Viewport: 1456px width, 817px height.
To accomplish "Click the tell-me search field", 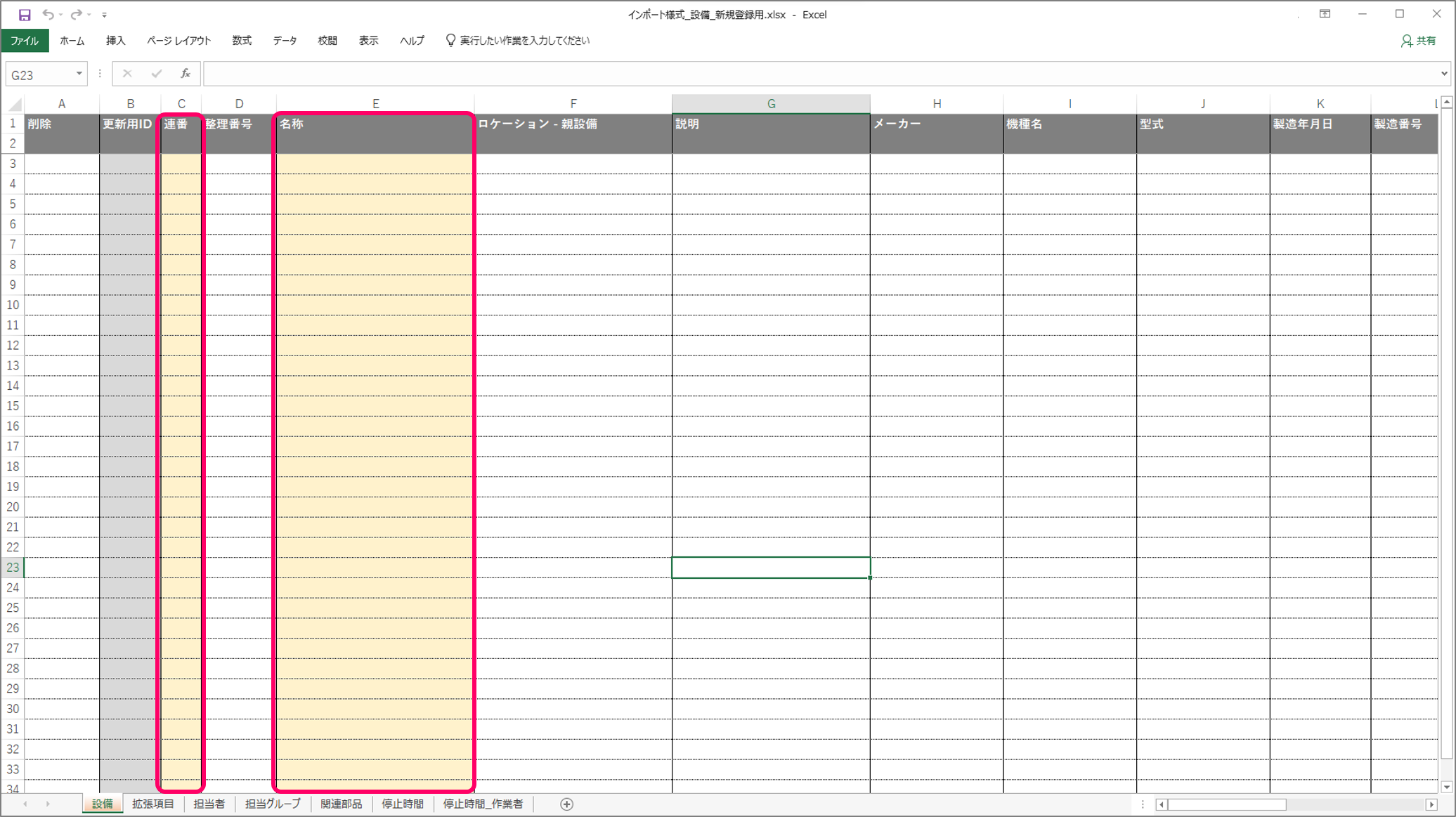I will coord(524,41).
